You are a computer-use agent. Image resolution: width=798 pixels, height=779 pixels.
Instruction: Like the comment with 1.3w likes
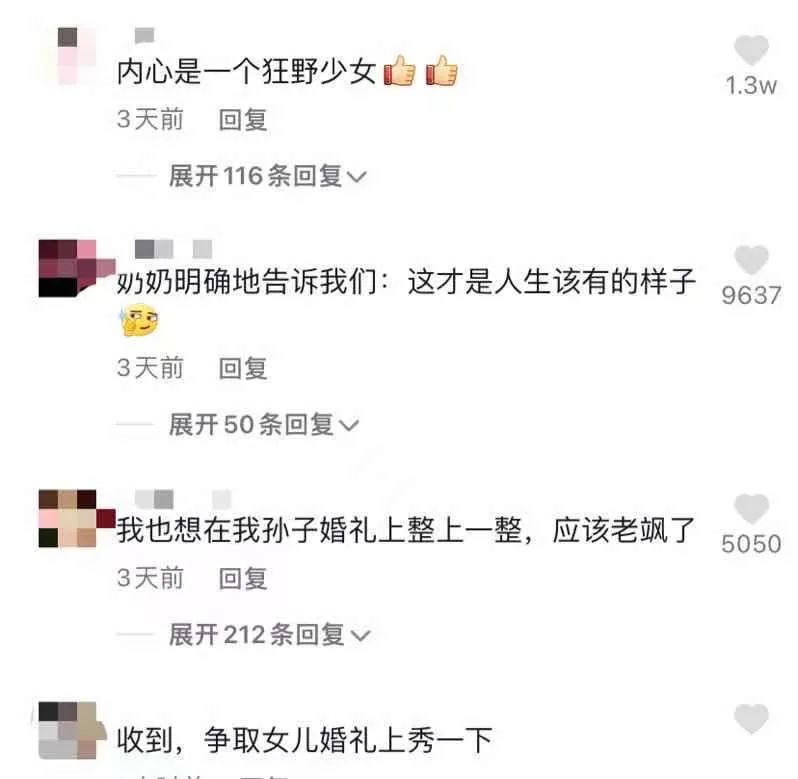(751, 50)
